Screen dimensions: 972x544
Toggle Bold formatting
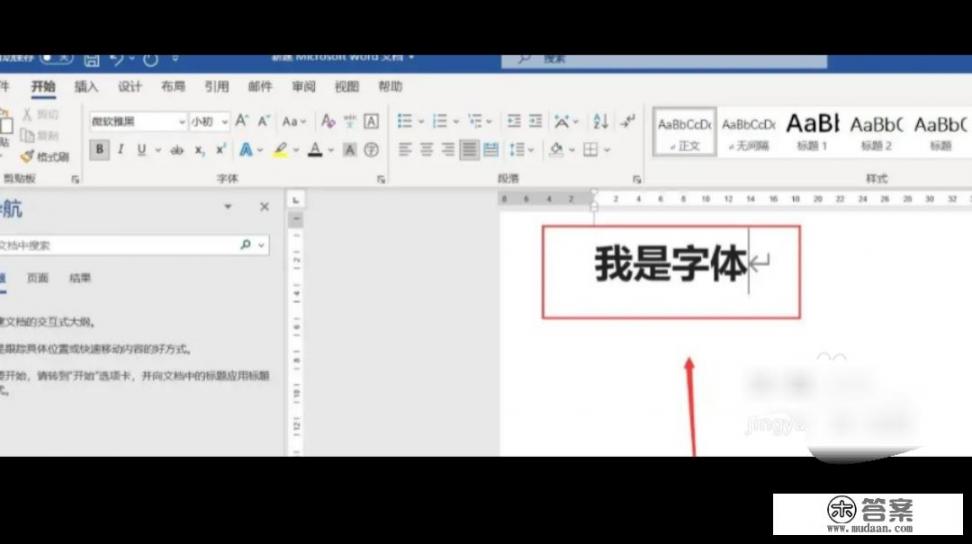[99, 149]
